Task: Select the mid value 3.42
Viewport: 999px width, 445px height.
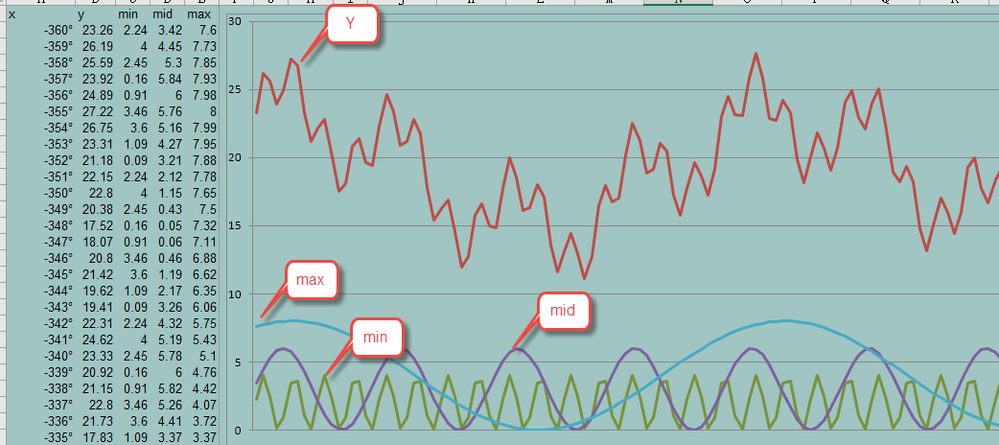Action: coord(171,30)
